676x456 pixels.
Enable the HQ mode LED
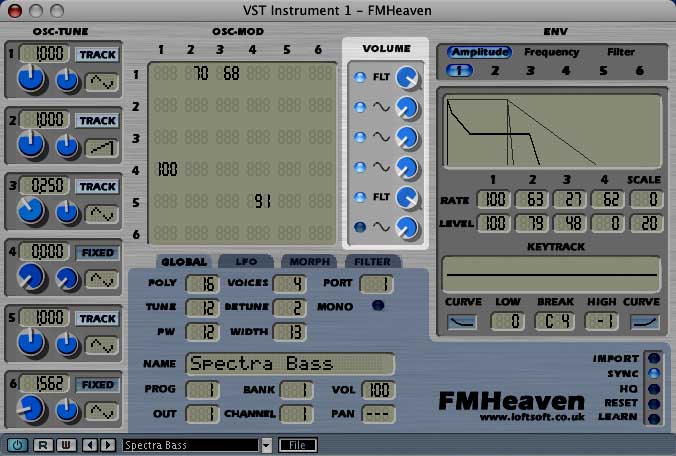654,389
